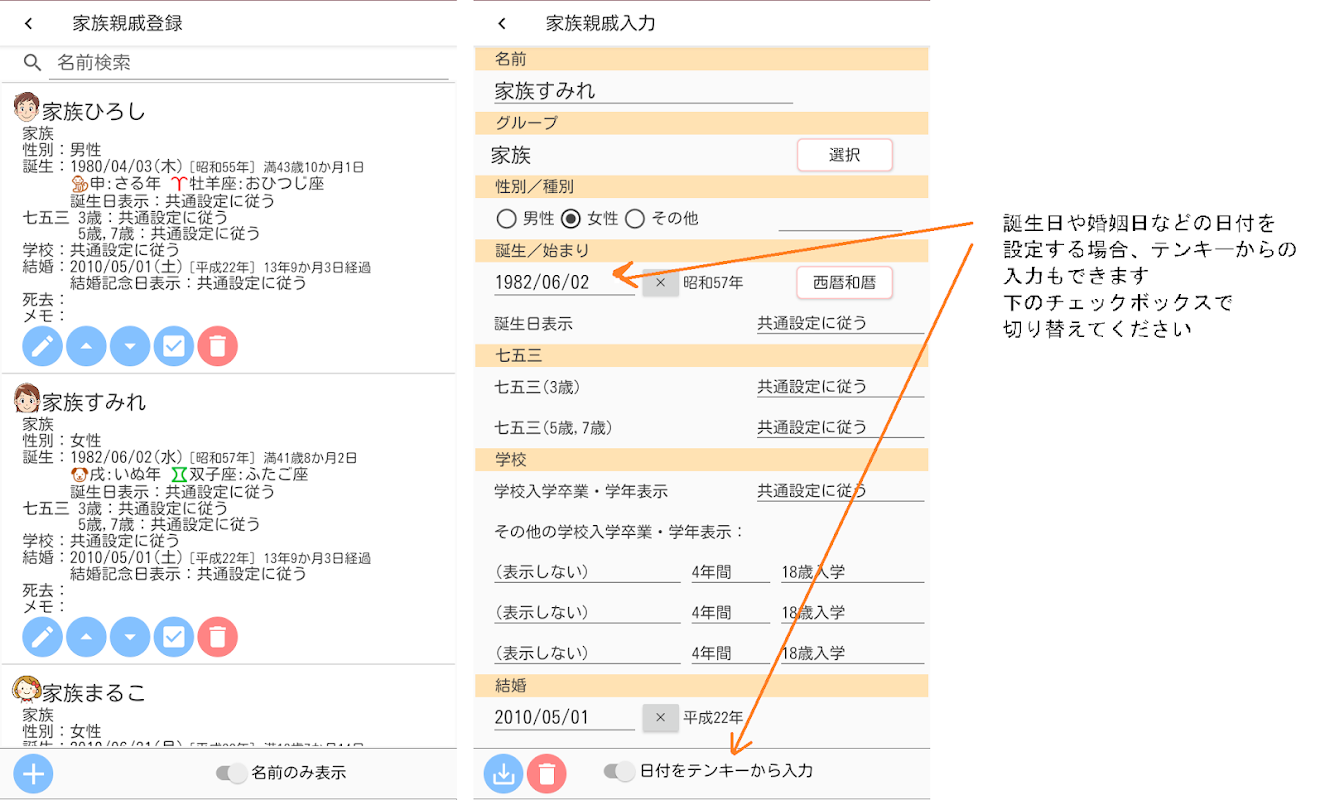Image resolution: width=1325 pixels, height=800 pixels.
Task: Clear the marriage date 2010/05/01
Action: pyautogui.click(x=660, y=717)
